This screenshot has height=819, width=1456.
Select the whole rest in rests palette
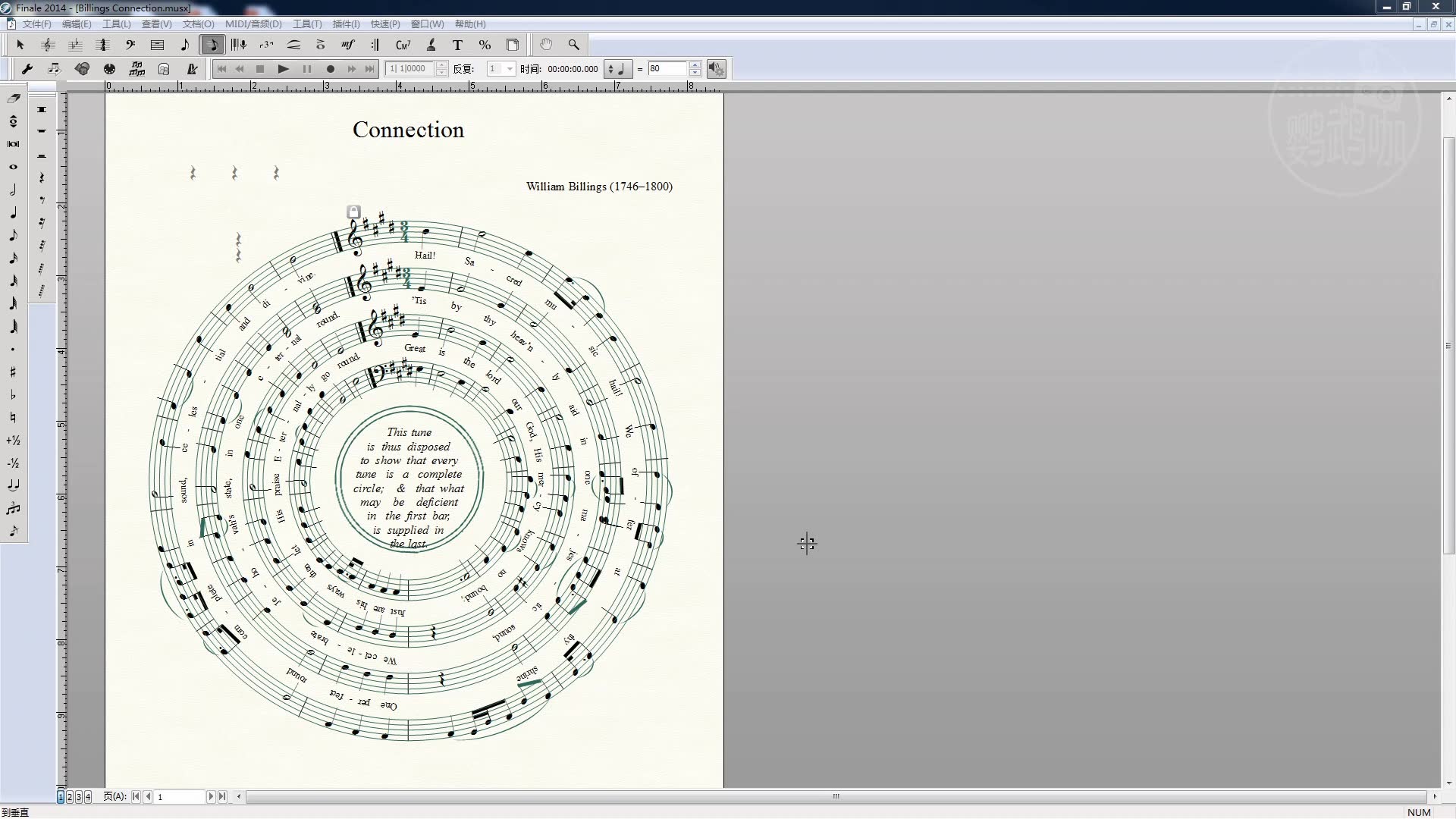point(42,133)
